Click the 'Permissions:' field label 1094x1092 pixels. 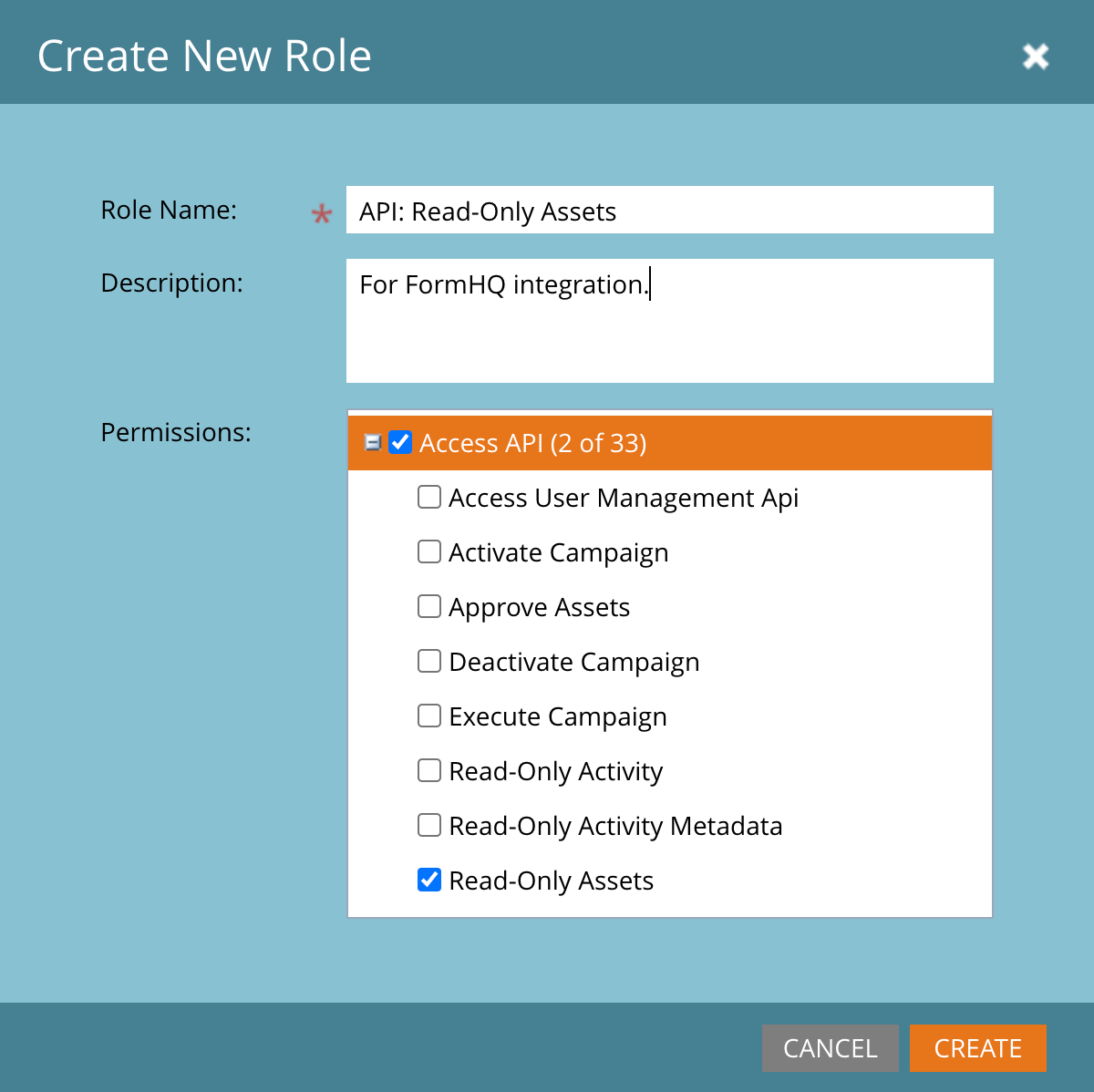click(176, 432)
